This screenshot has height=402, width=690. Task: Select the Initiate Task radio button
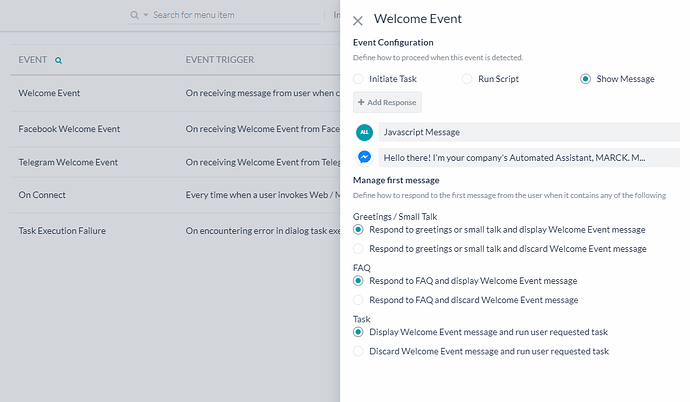coord(359,79)
